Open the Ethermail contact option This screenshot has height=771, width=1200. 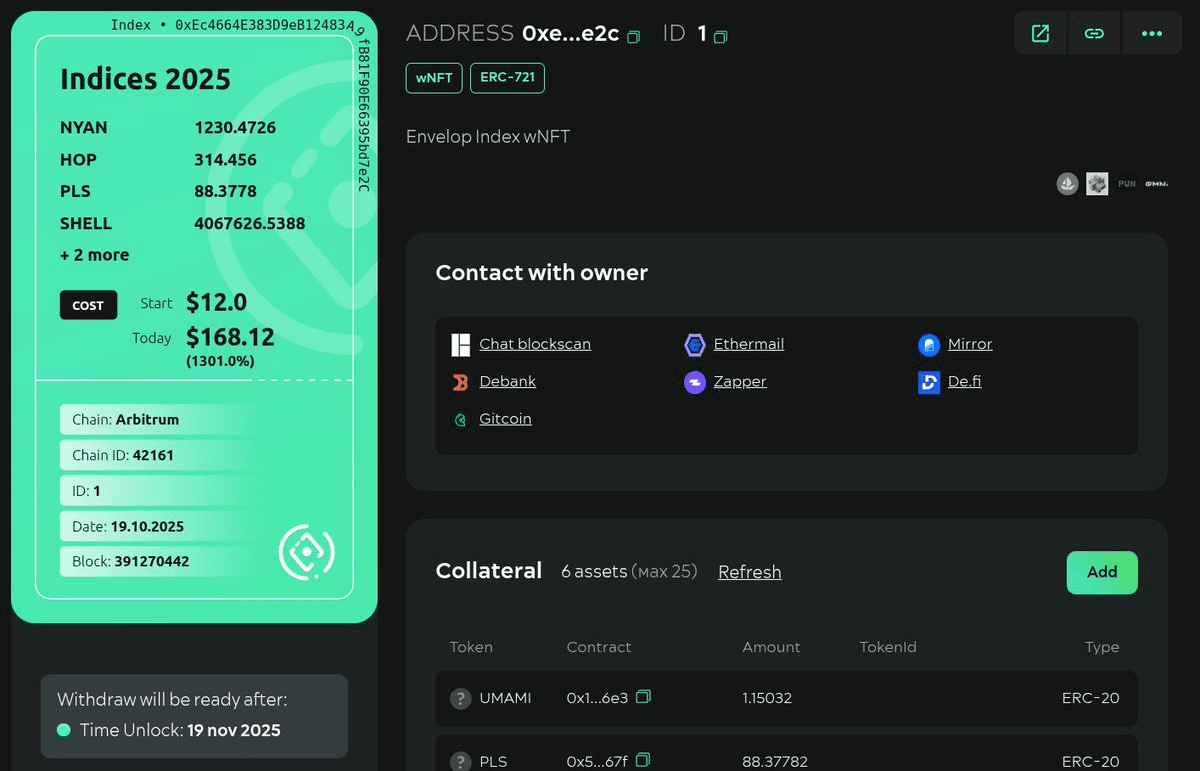749,344
